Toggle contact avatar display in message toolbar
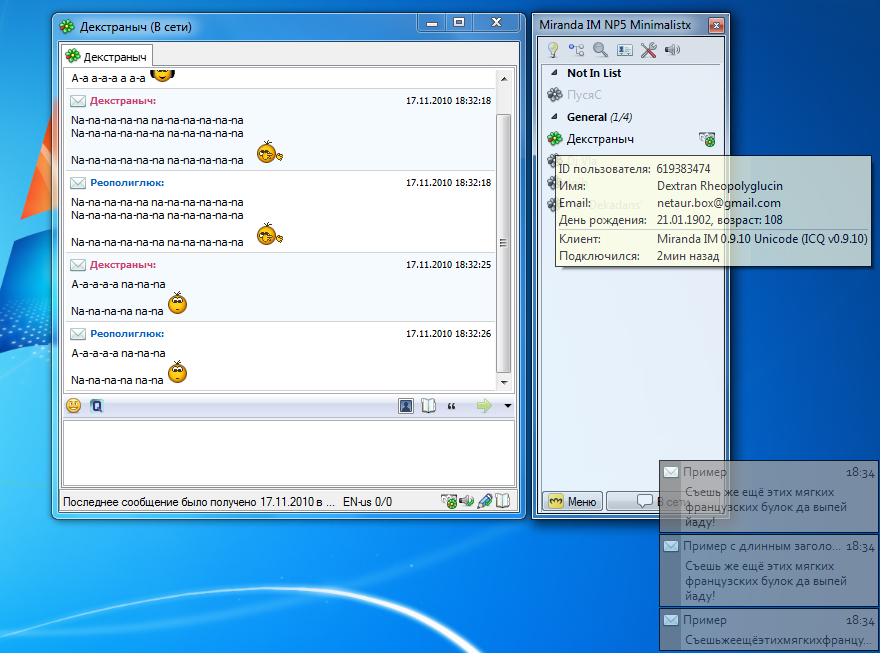 point(406,406)
